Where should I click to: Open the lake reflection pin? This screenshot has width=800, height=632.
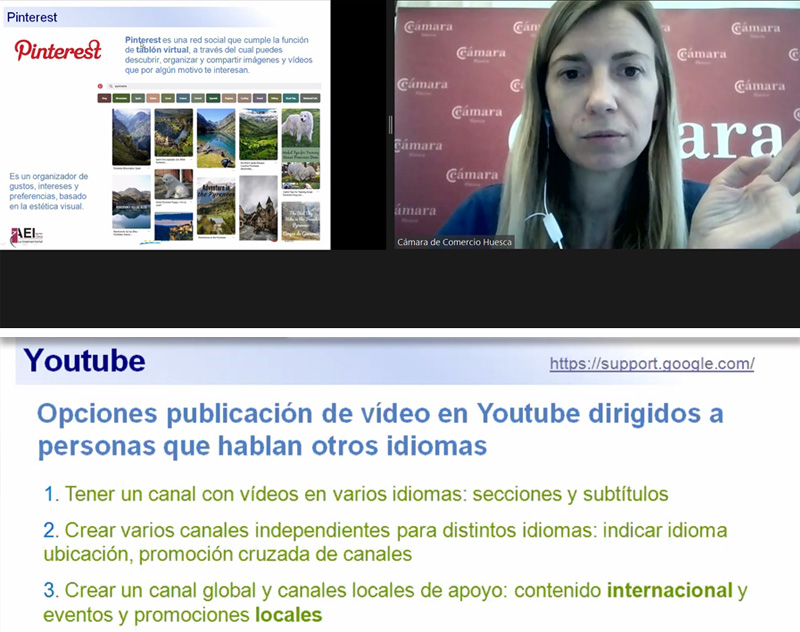(x=131, y=202)
